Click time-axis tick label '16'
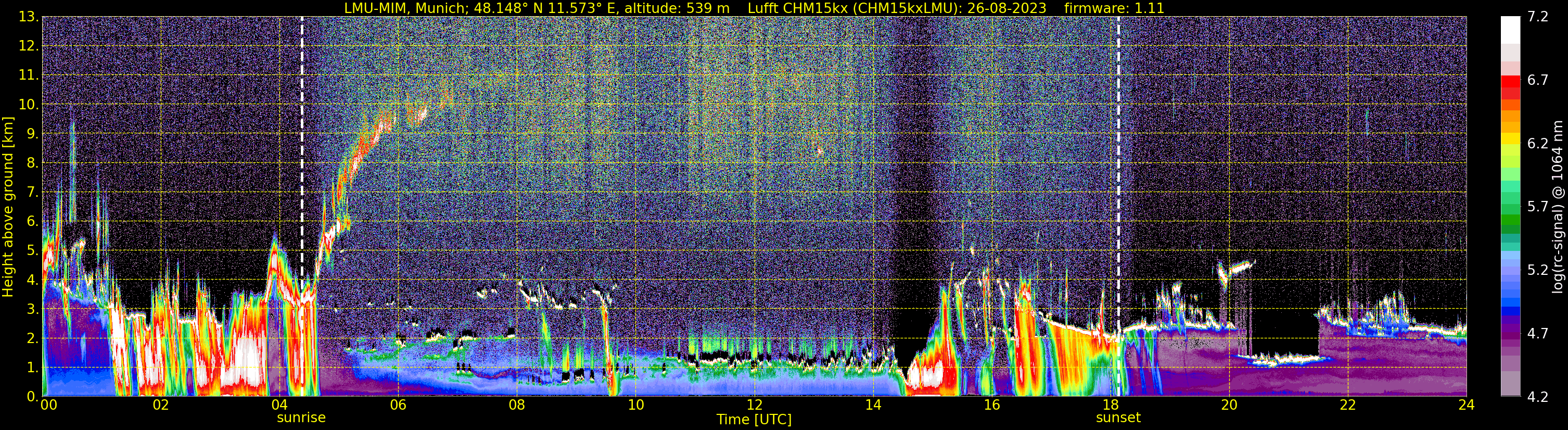The height and width of the screenshot is (430, 1568). coord(991,405)
